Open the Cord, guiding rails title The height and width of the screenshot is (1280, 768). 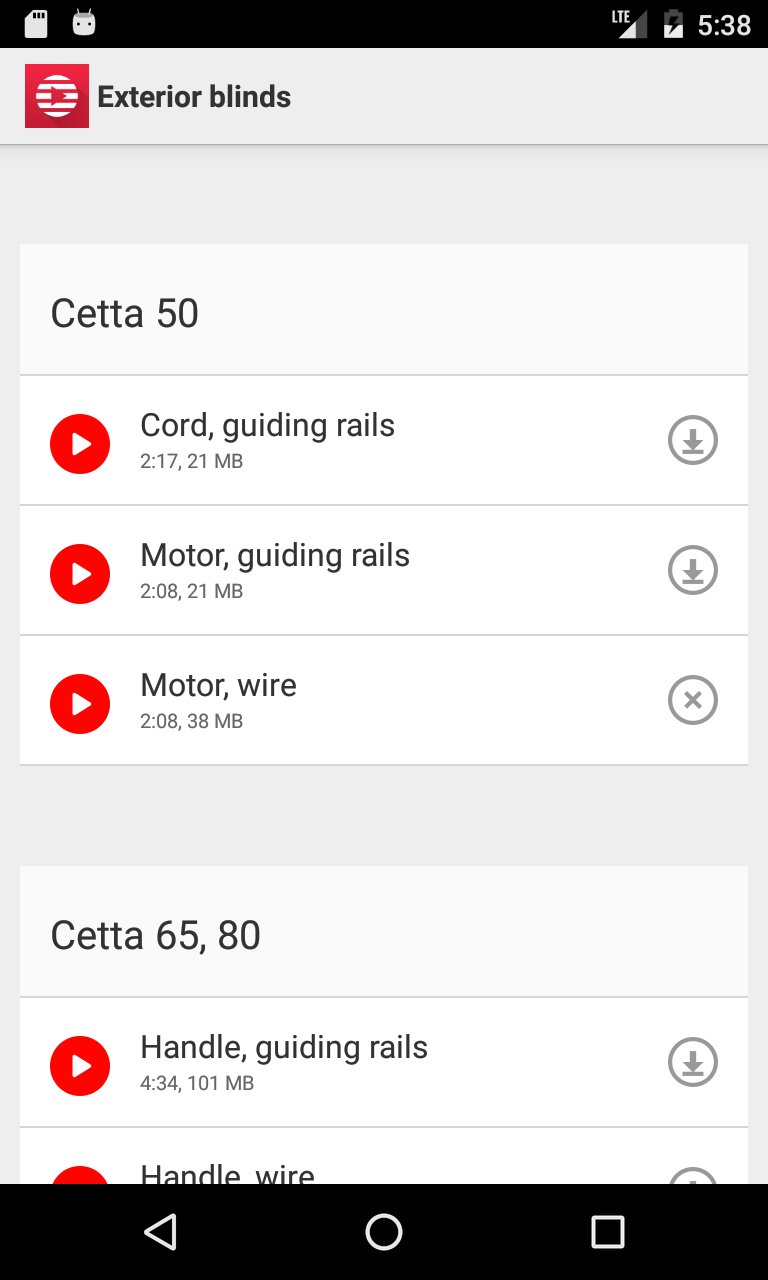(267, 425)
